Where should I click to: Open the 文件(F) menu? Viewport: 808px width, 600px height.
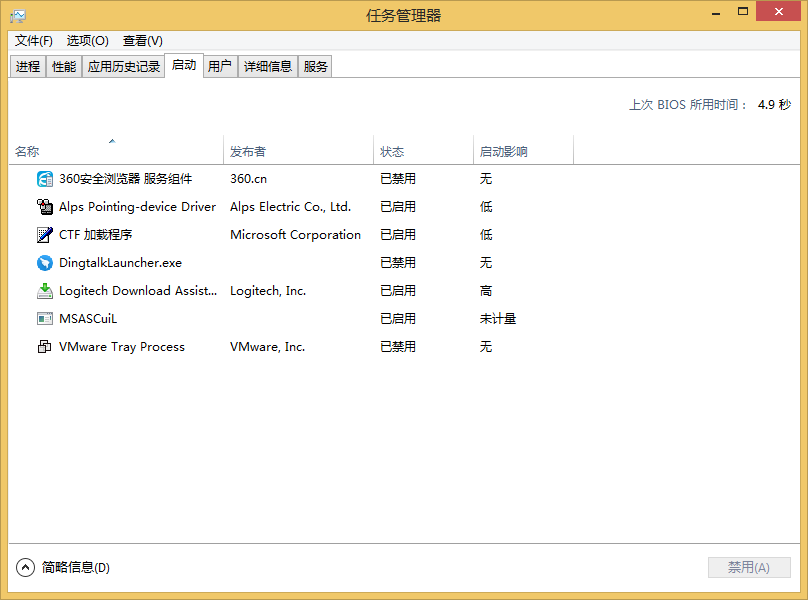point(33,41)
